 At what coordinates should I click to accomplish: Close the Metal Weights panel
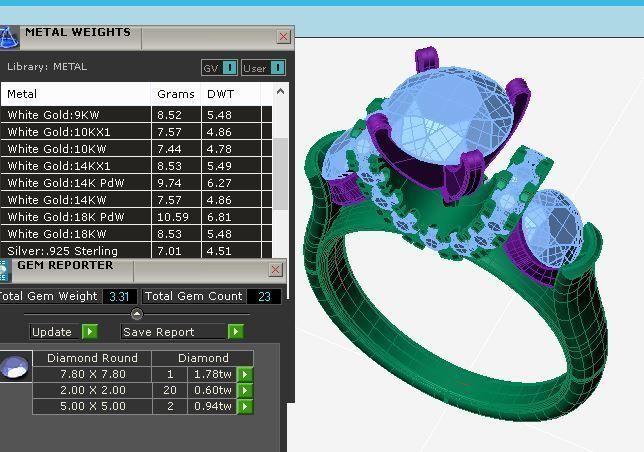pos(283,37)
